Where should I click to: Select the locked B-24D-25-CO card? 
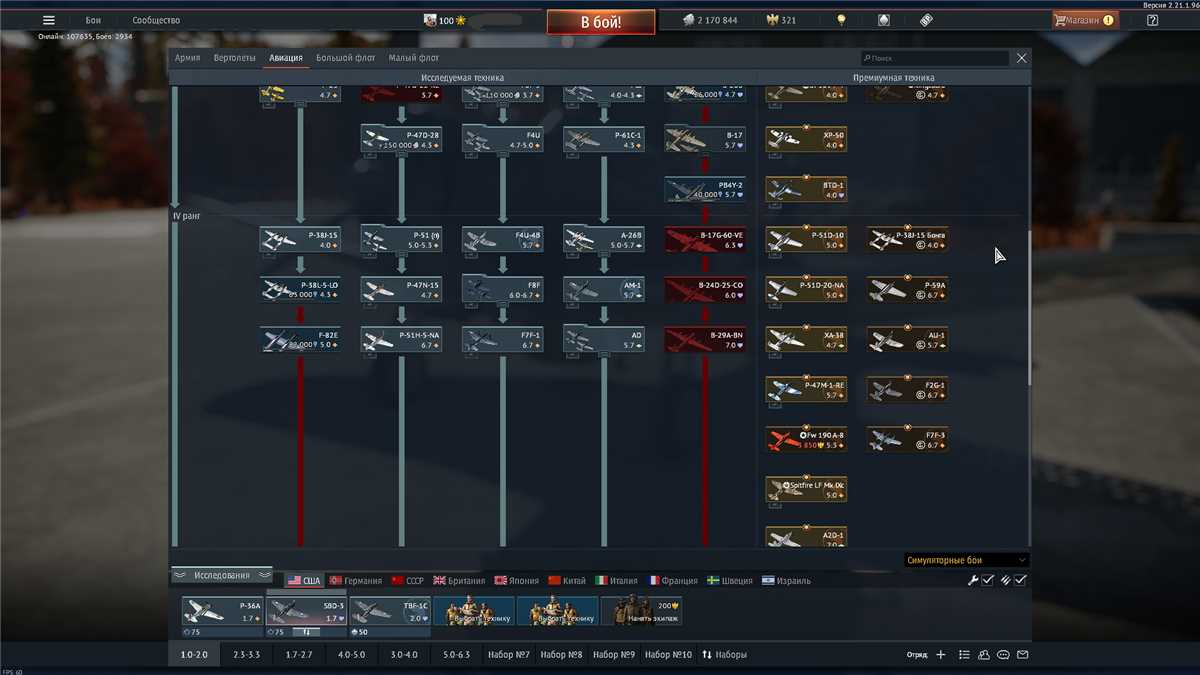click(705, 290)
